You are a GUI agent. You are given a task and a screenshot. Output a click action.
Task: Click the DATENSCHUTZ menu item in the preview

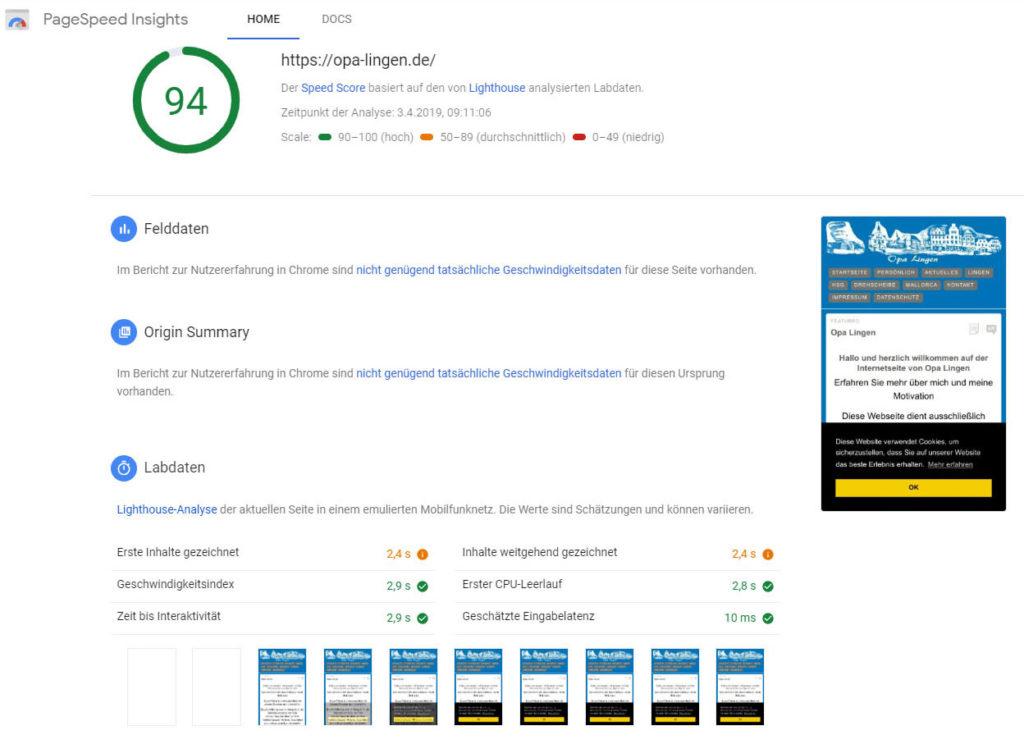pyautogui.click(x=898, y=297)
